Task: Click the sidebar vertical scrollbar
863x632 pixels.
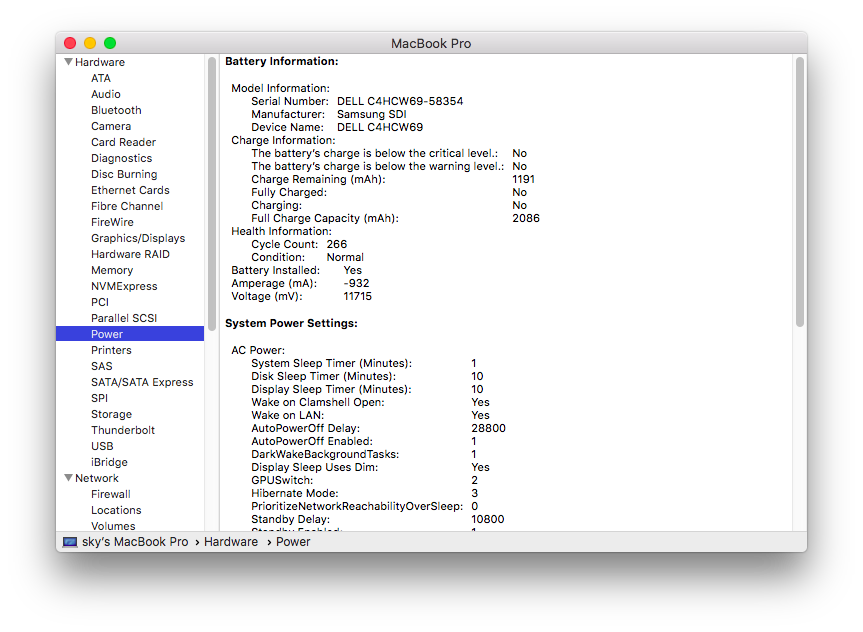Action: (x=212, y=194)
